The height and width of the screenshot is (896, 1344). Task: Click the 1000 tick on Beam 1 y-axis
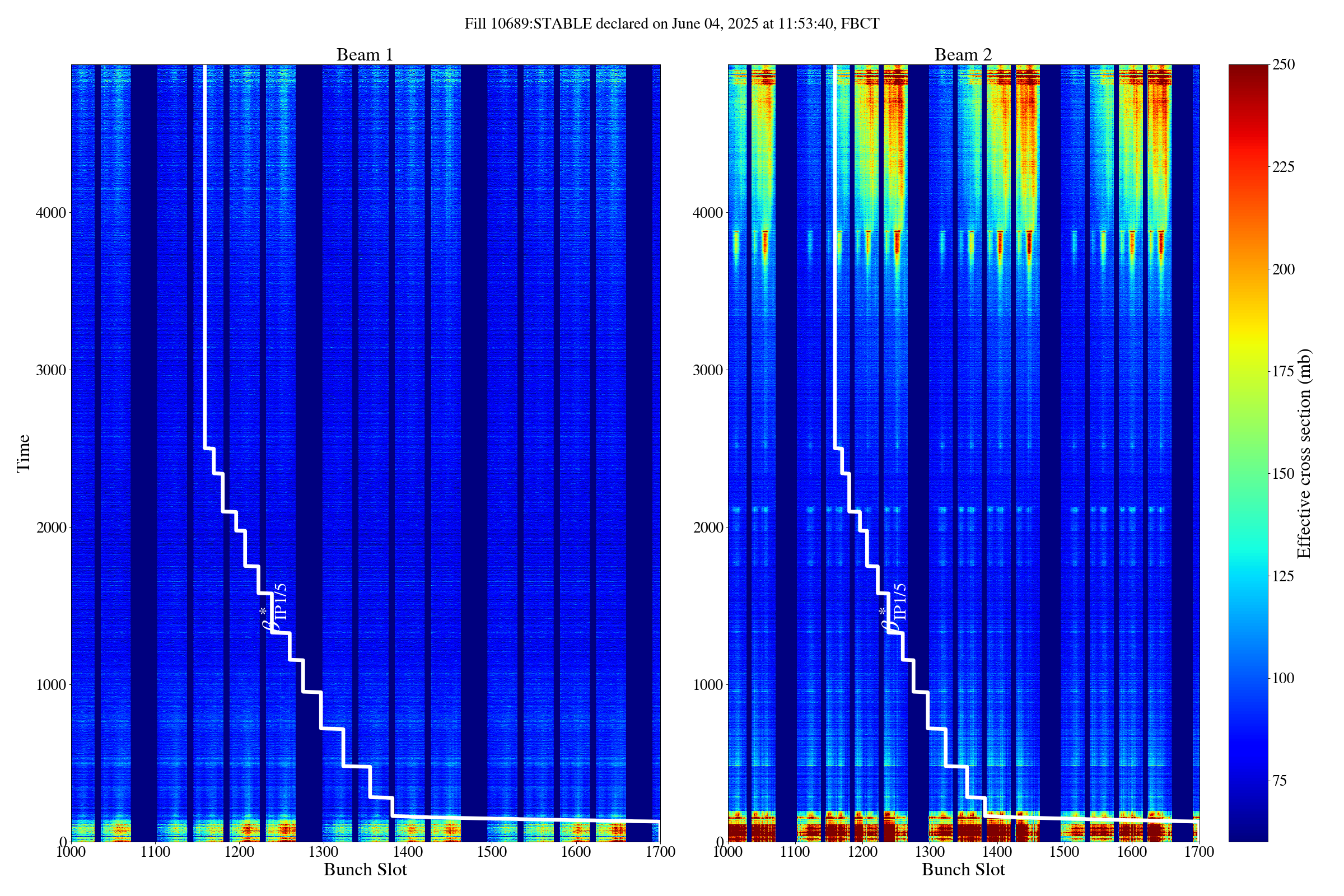[x=51, y=684]
